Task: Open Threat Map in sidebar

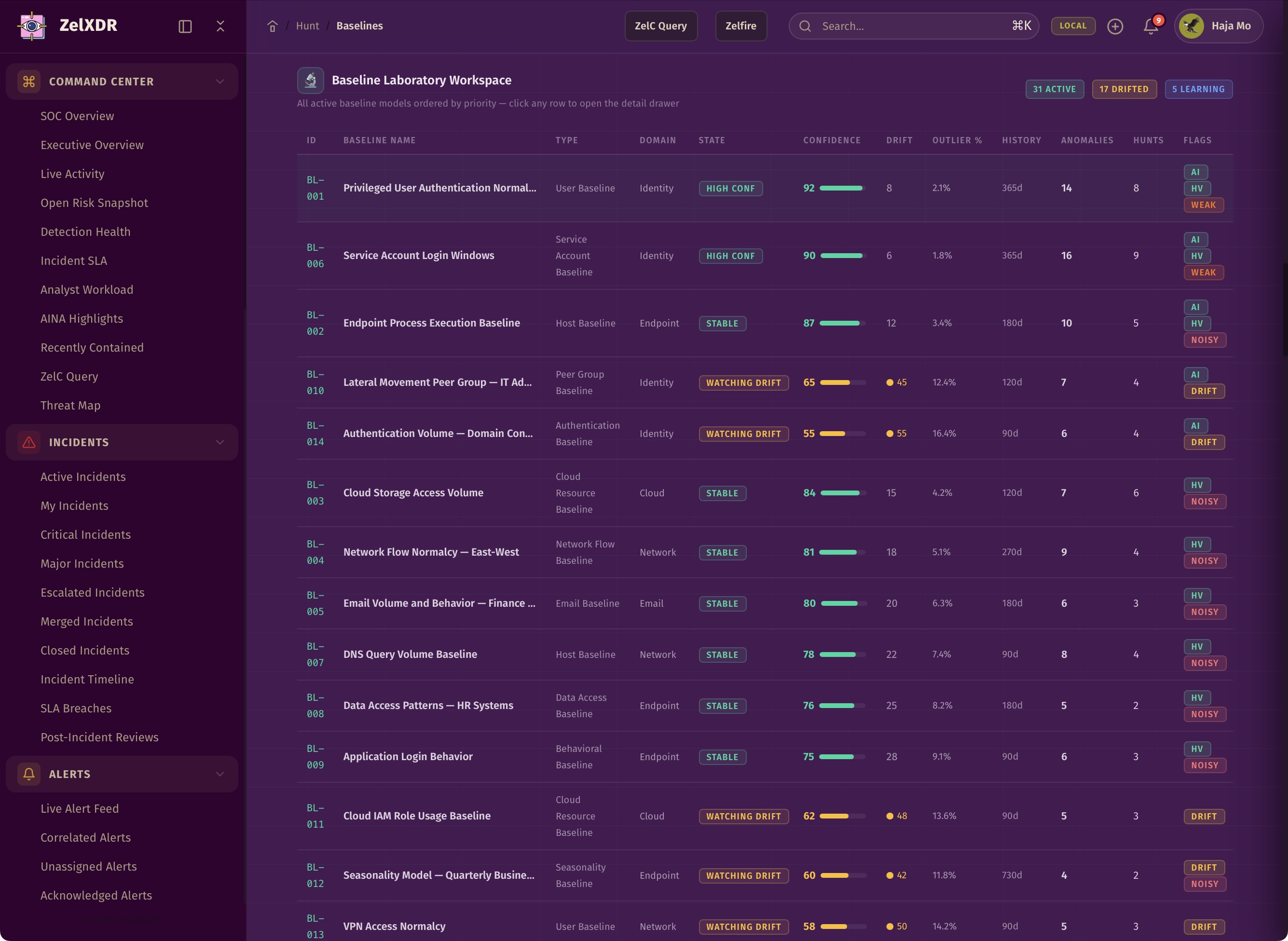Action: 70,405
